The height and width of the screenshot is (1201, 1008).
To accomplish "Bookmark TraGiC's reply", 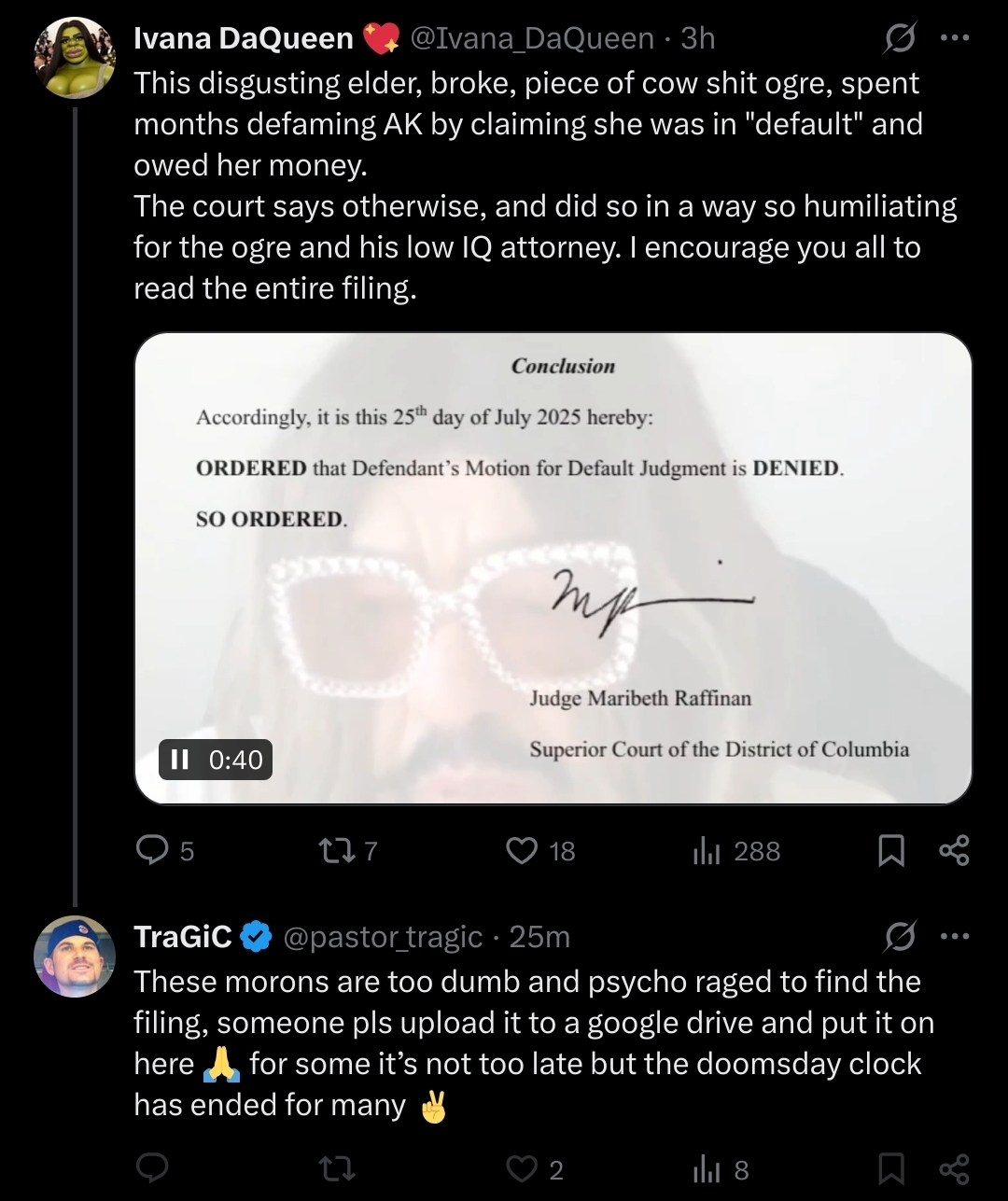I will pos(891,1169).
